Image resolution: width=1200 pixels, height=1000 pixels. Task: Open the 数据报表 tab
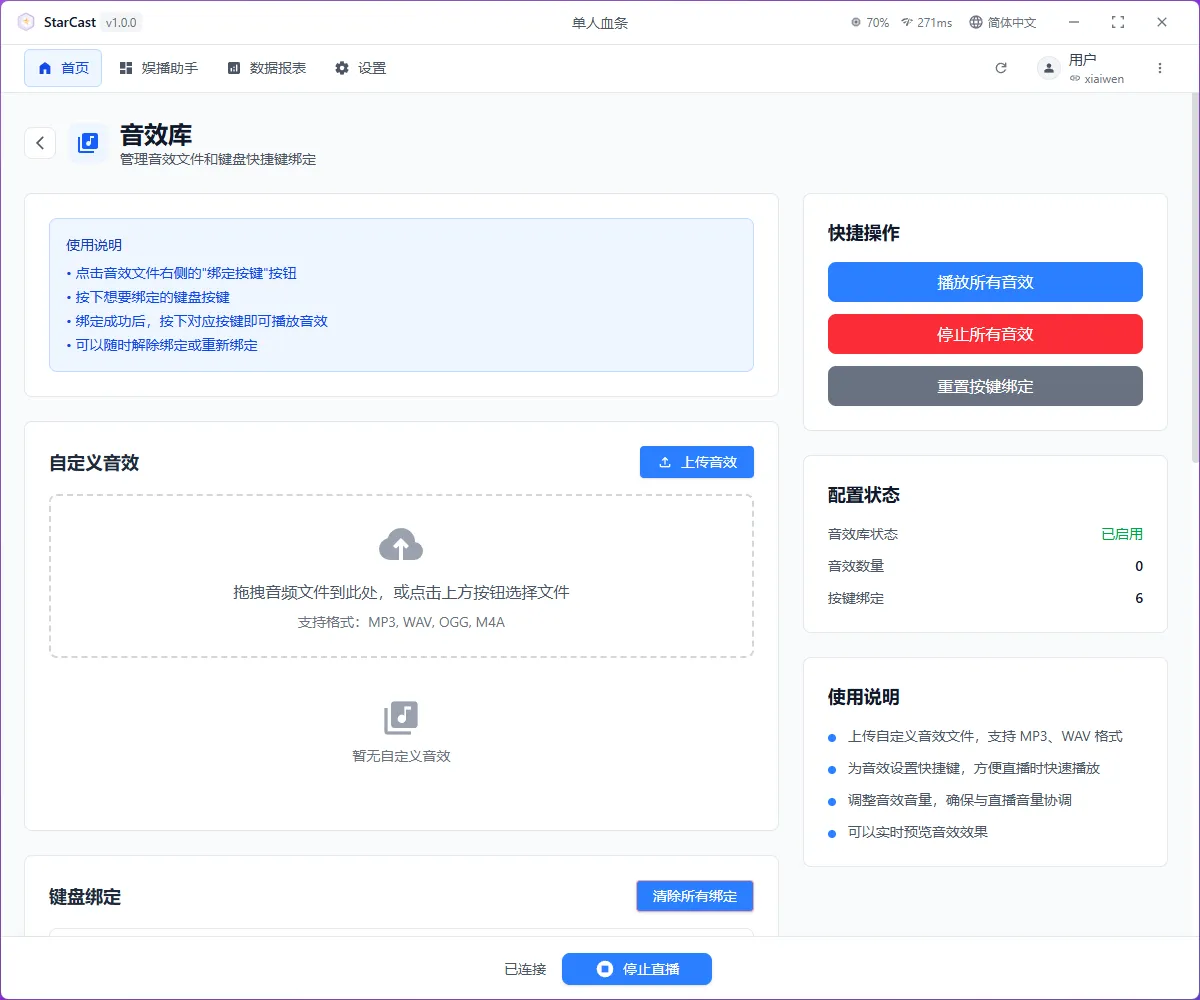click(266, 69)
